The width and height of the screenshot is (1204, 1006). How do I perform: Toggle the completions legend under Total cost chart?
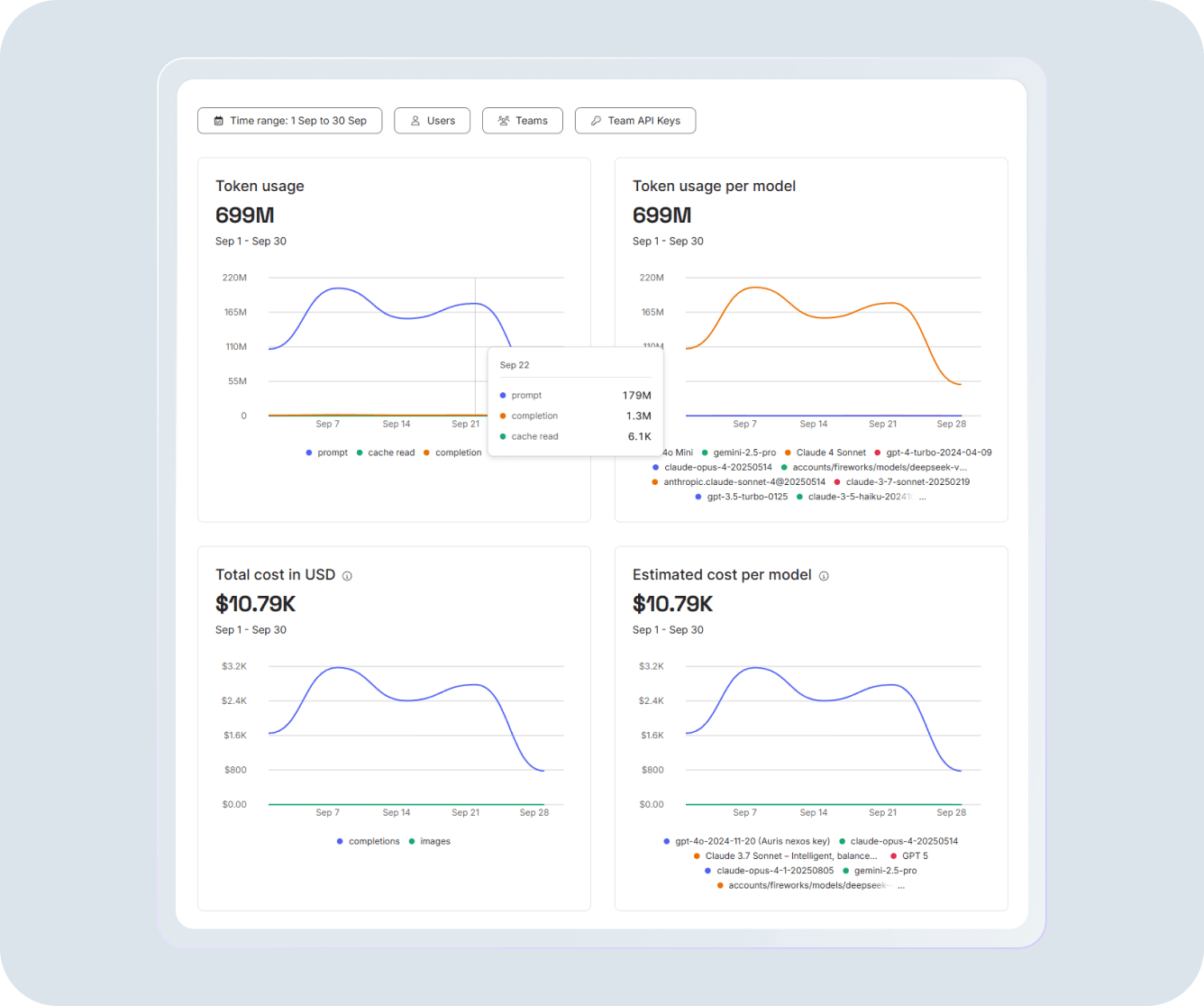pyautogui.click(x=367, y=840)
